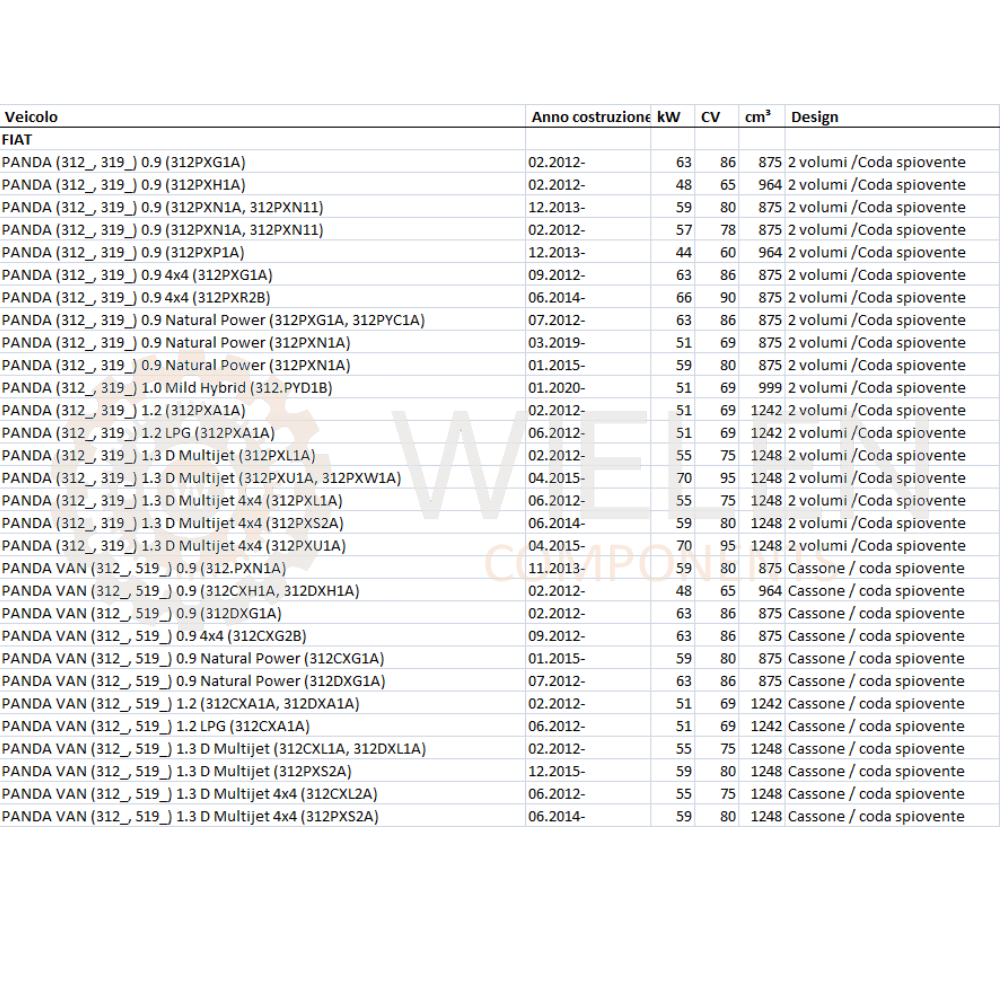Select PANDA VAN 0.9 (312DXG1A) cell
Viewport: 1000px width, 1000px height.
262,614
